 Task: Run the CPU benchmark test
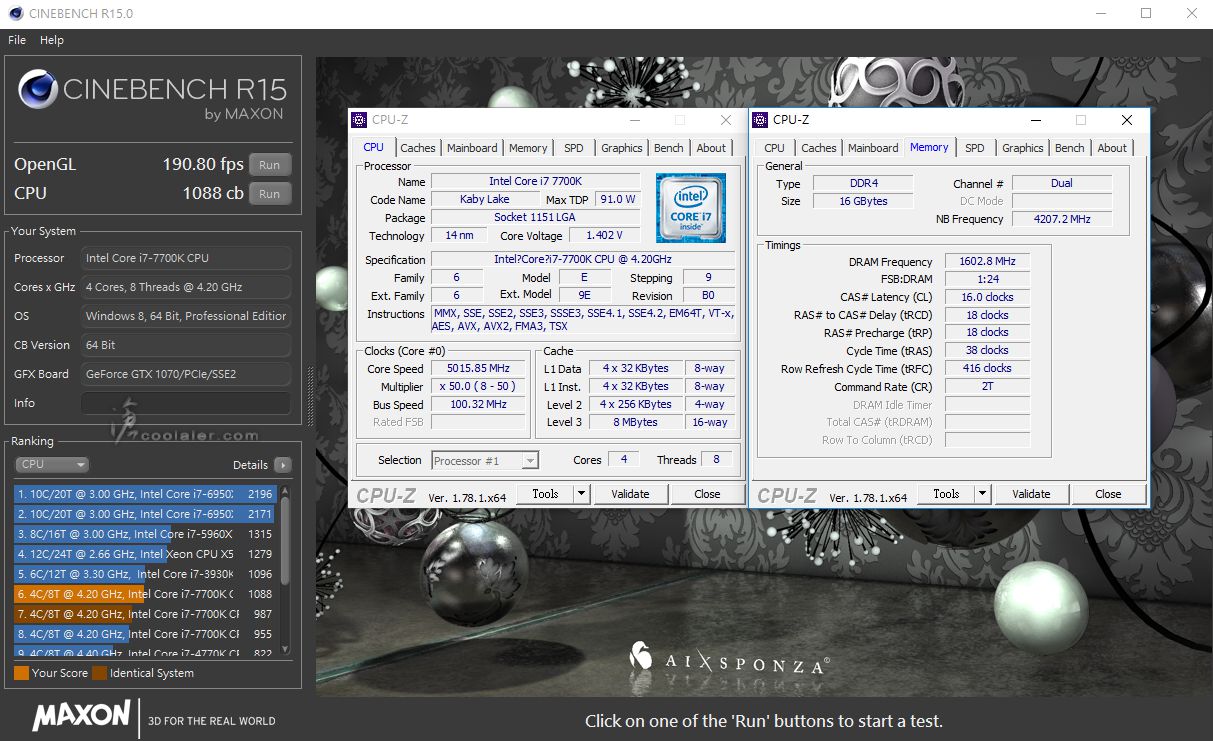pos(270,194)
